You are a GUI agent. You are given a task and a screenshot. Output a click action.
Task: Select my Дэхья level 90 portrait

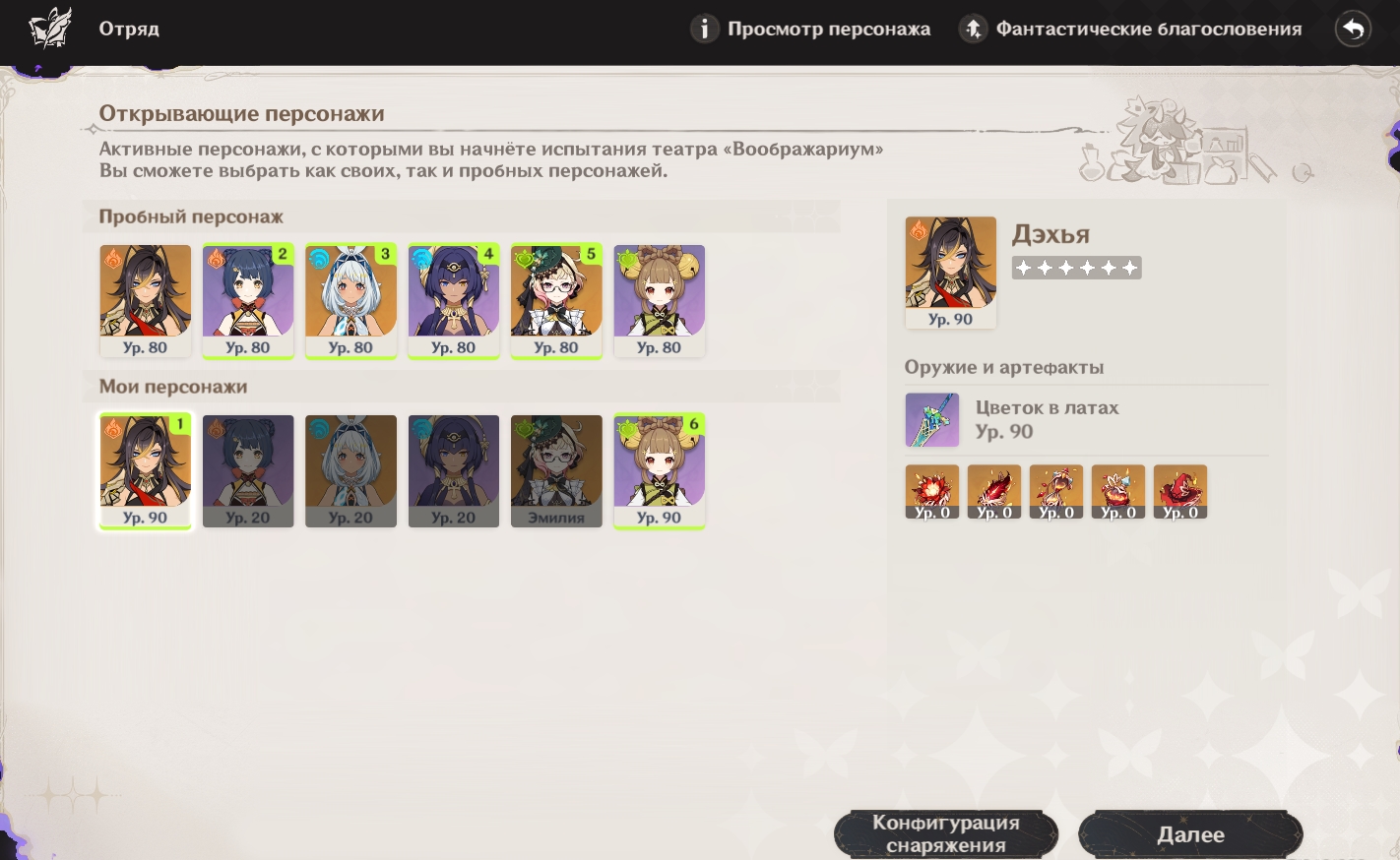(146, 471)
